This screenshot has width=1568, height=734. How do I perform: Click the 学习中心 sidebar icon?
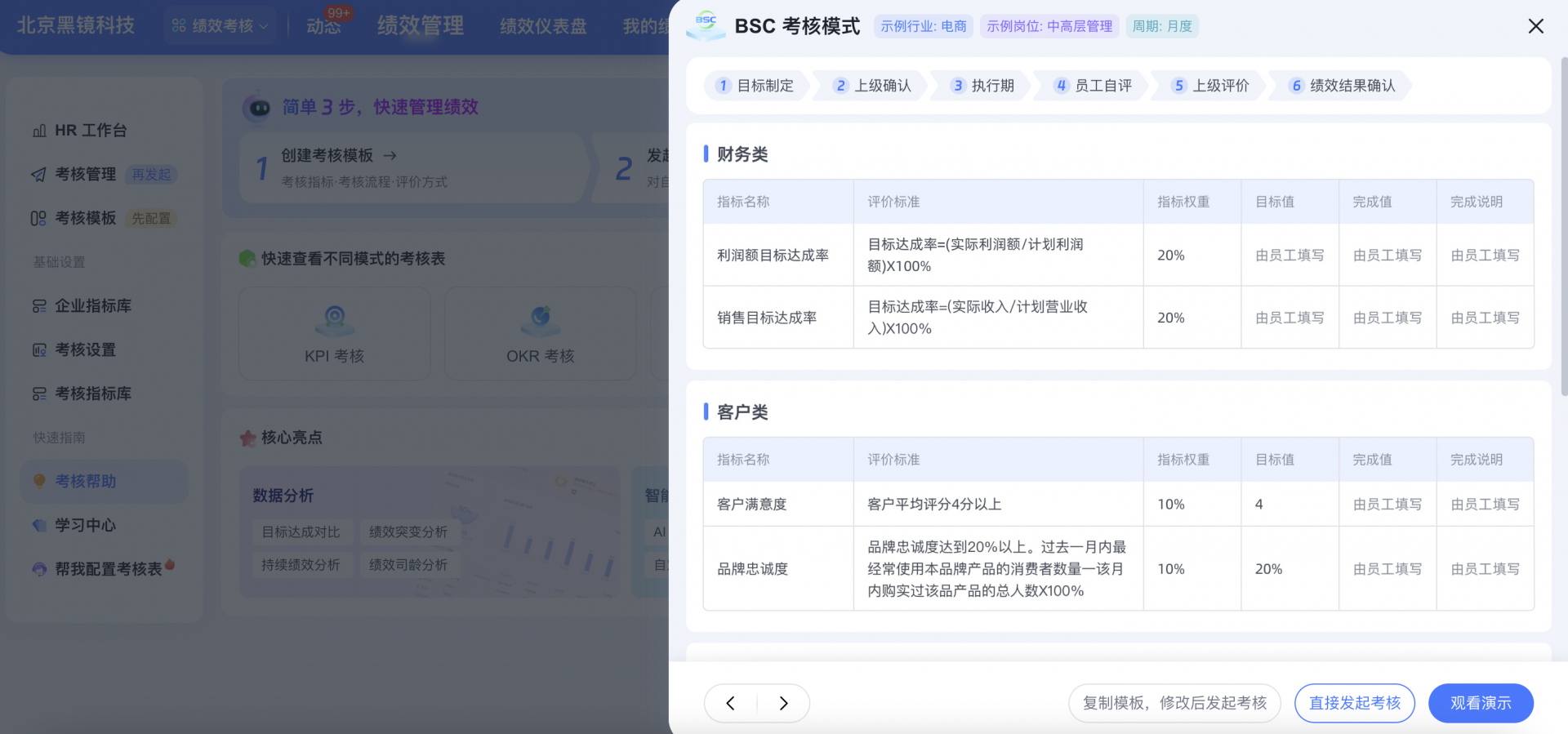pyautogui.click(x=39, y=526)
